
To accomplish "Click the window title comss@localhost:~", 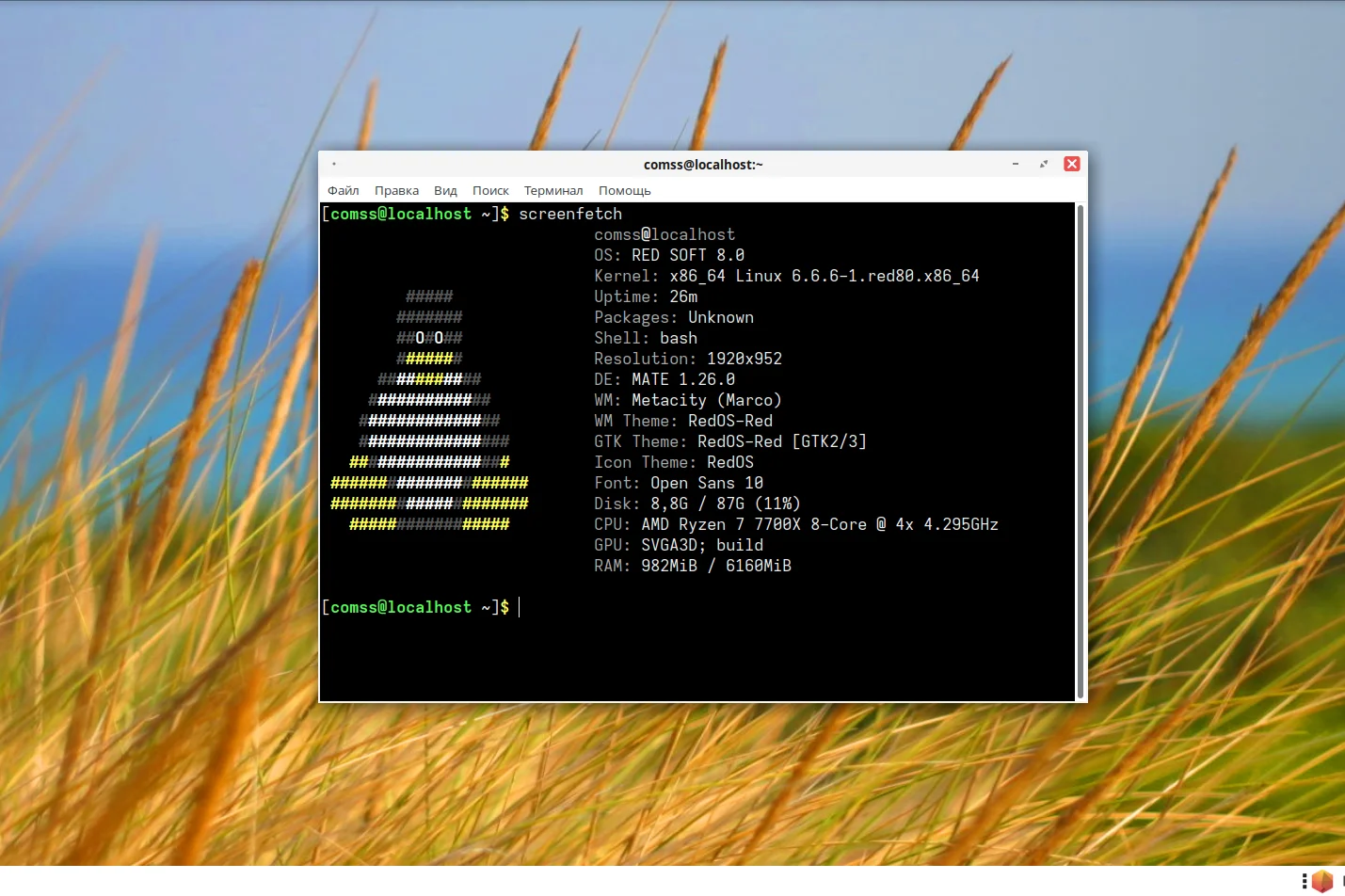I will (x=703, y=164).
